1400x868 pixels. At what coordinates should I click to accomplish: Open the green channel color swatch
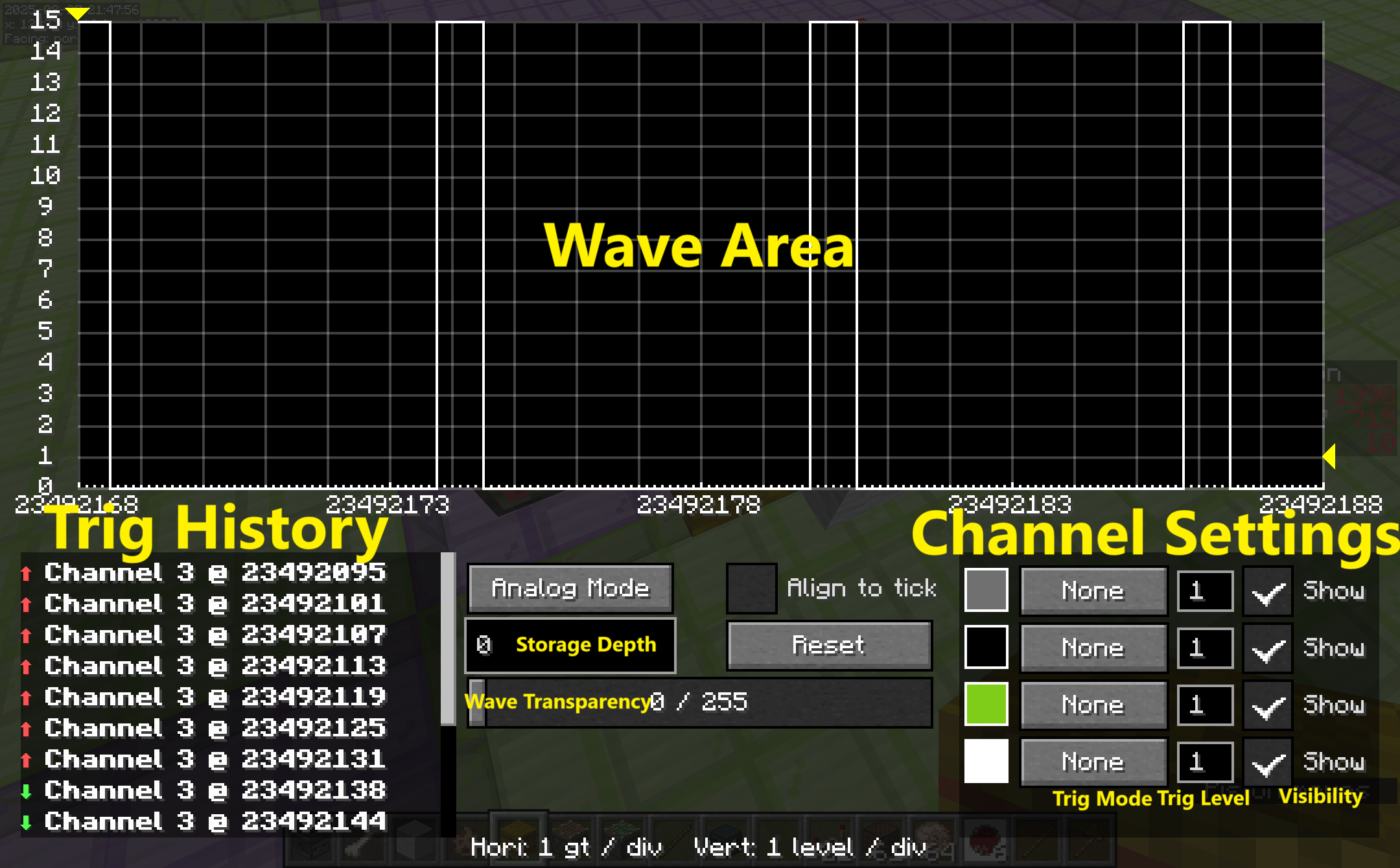coord(986,704)
